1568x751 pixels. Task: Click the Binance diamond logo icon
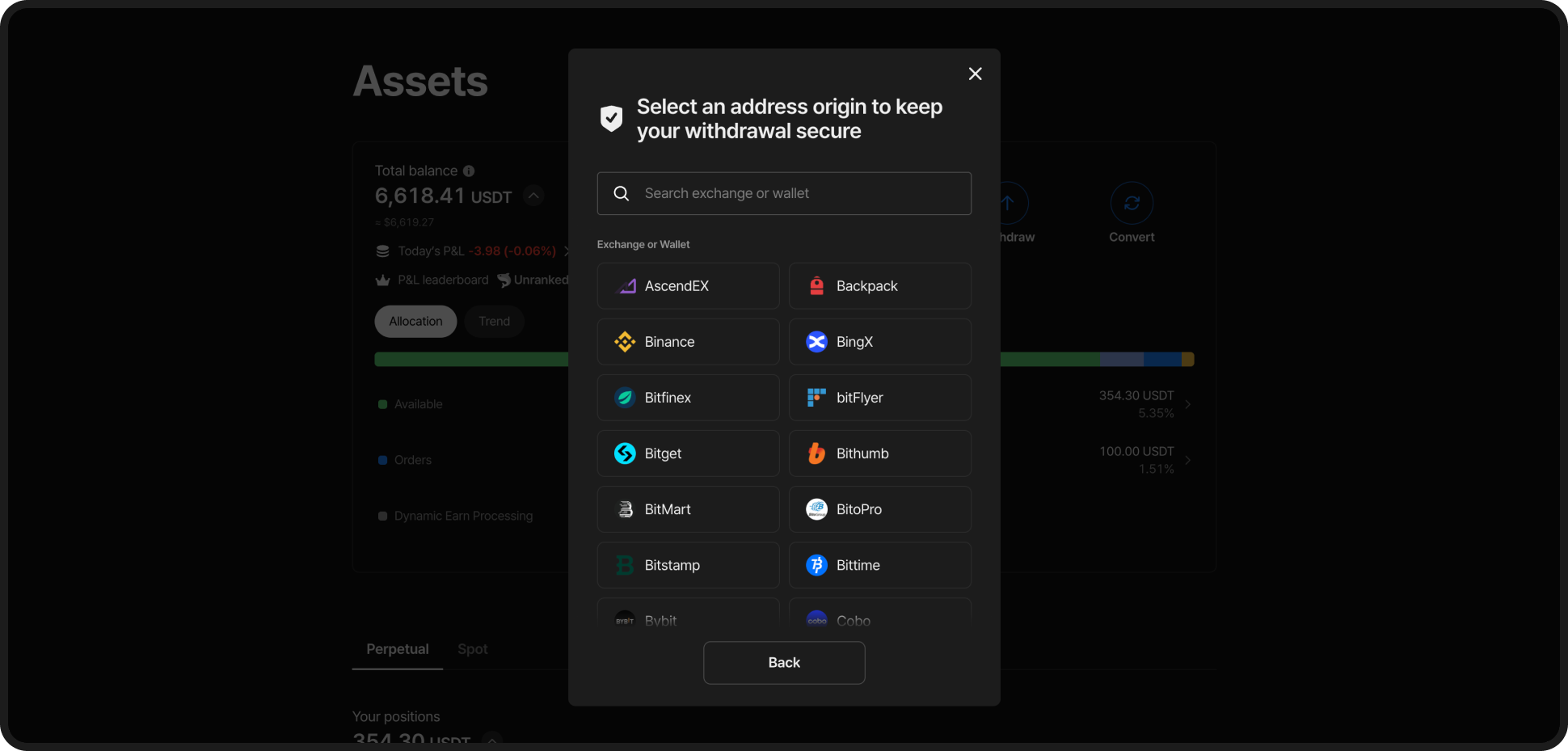point(625,342)
